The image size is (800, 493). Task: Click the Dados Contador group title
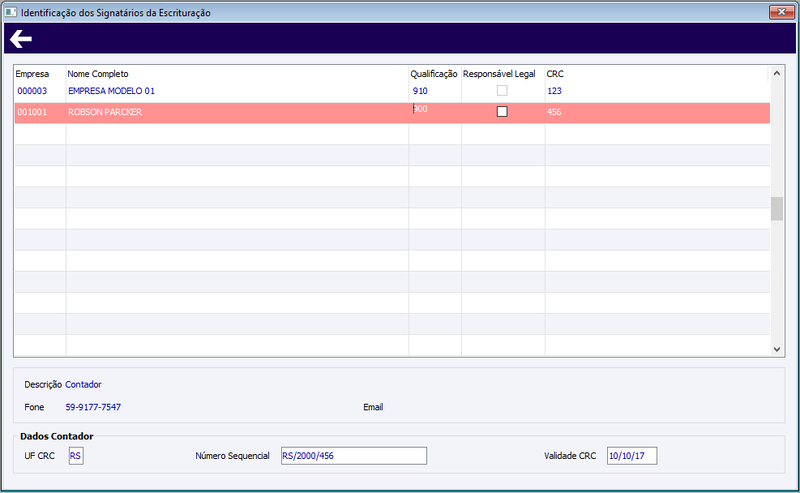(x=57, y=436)
